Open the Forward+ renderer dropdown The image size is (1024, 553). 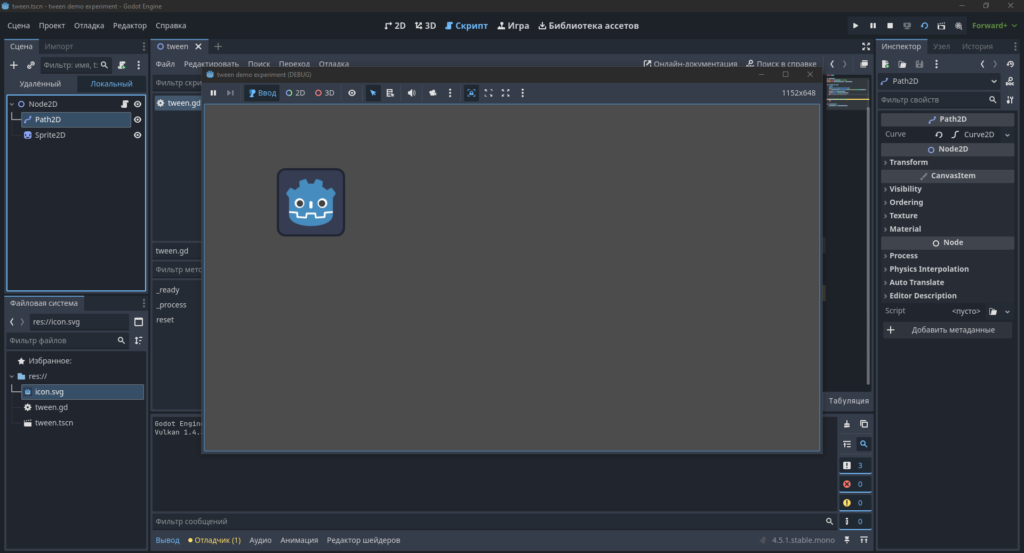pos(994,26)
